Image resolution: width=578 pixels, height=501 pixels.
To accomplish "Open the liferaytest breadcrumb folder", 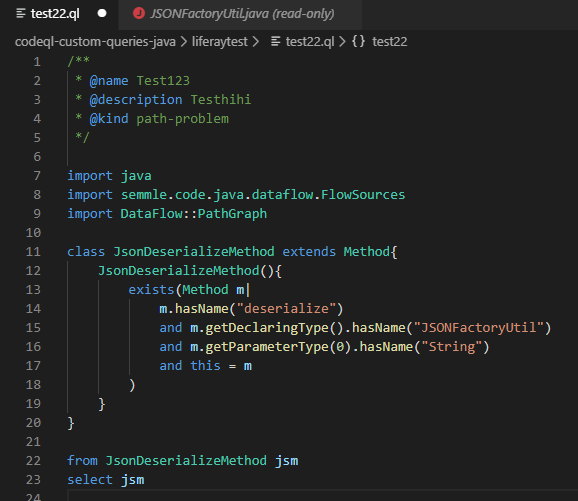I will [220, 42].
